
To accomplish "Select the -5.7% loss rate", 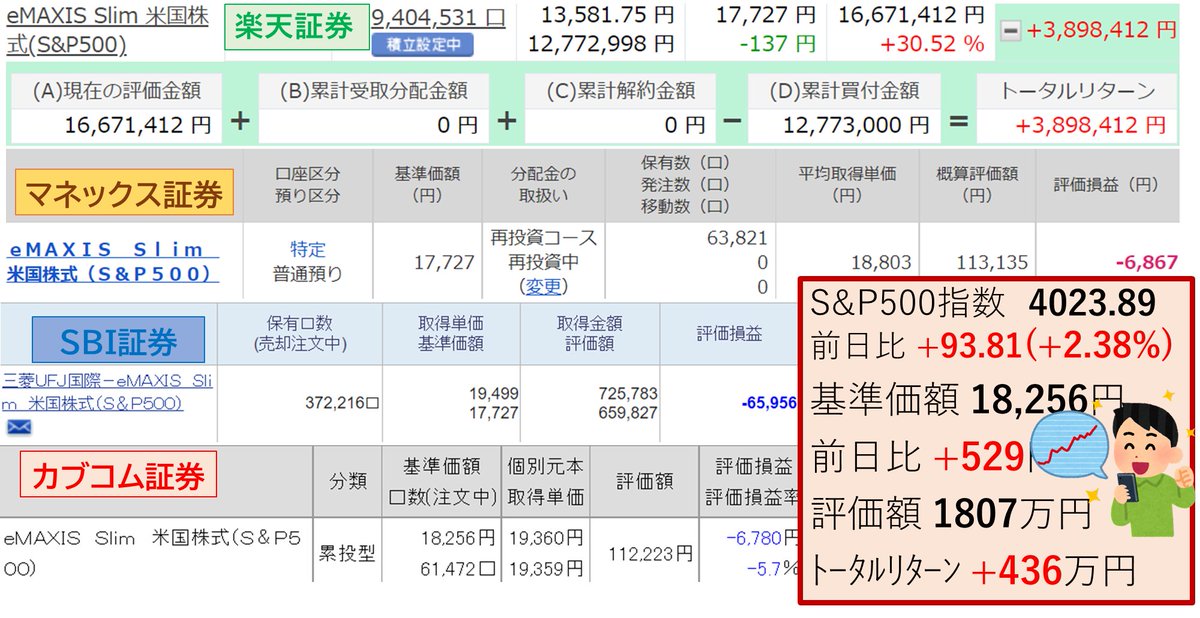I will coord(773,571).
